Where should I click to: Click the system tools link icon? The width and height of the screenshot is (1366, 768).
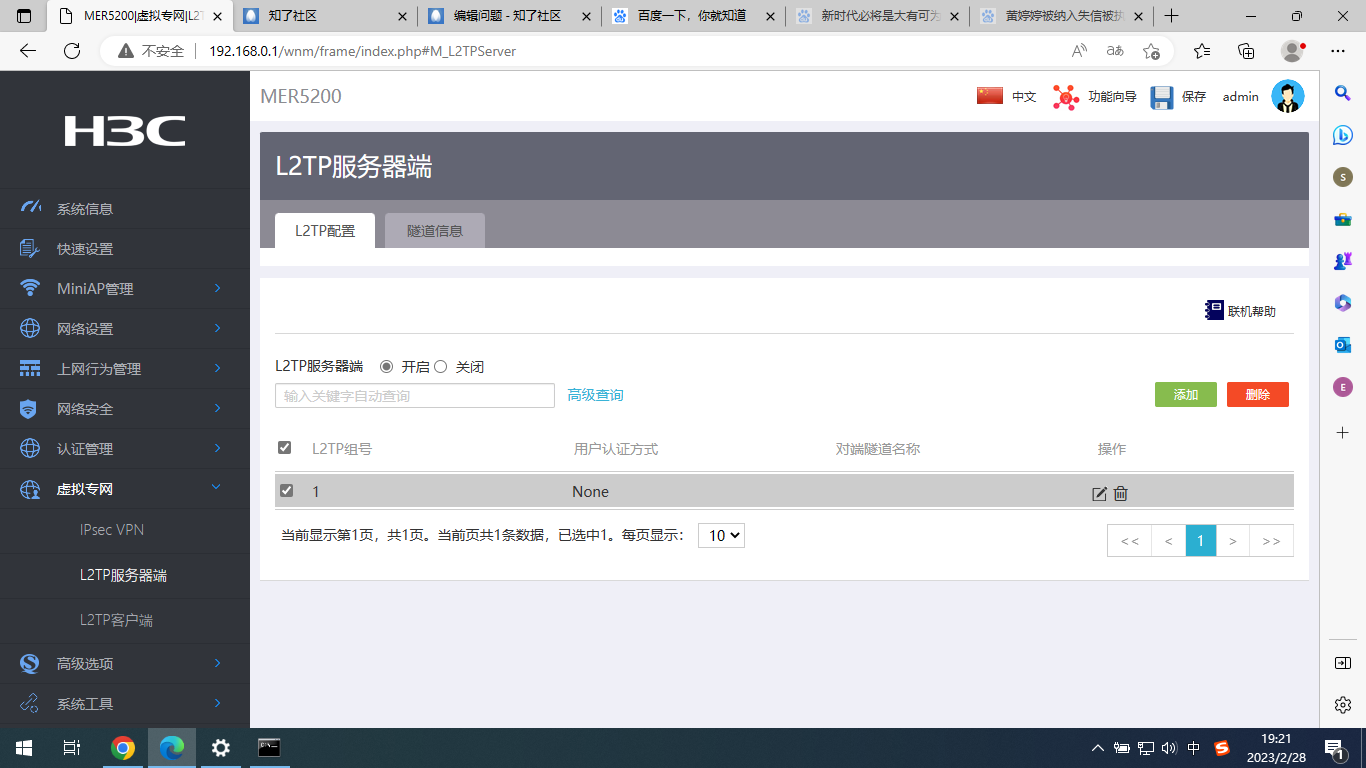(30, 703)
